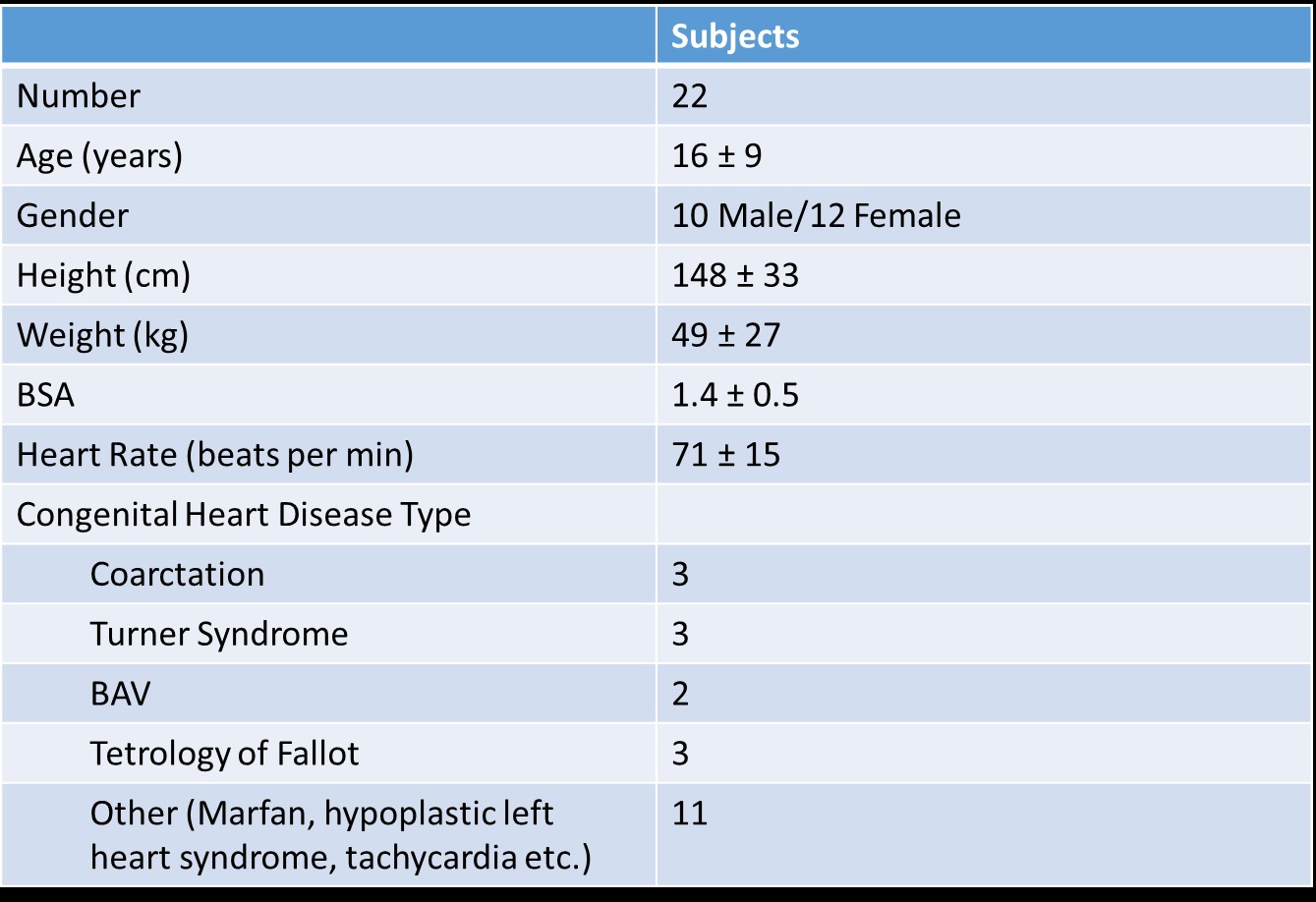The image size is (1316, 902).
Task: Select the Turner Syndrome row label
Action: pyautogui.click(x=218, y=635)
